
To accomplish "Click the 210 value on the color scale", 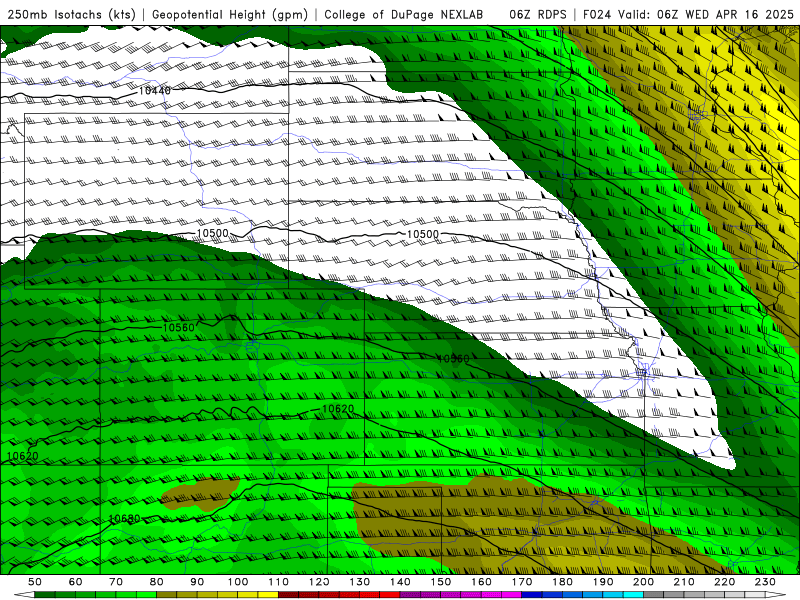I will (x=685, y=582).
